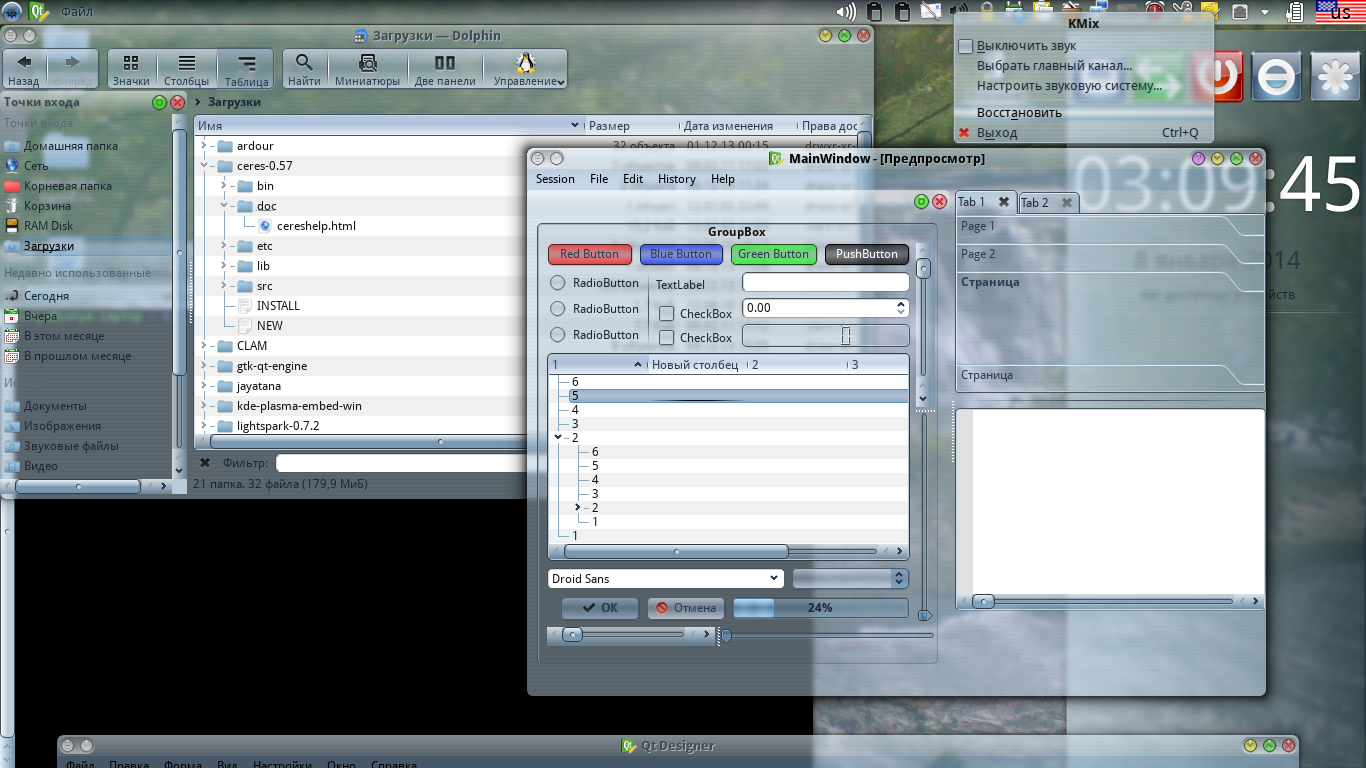
Task: Expand the ardour folder in Dolphin
Action: [204, 146]
